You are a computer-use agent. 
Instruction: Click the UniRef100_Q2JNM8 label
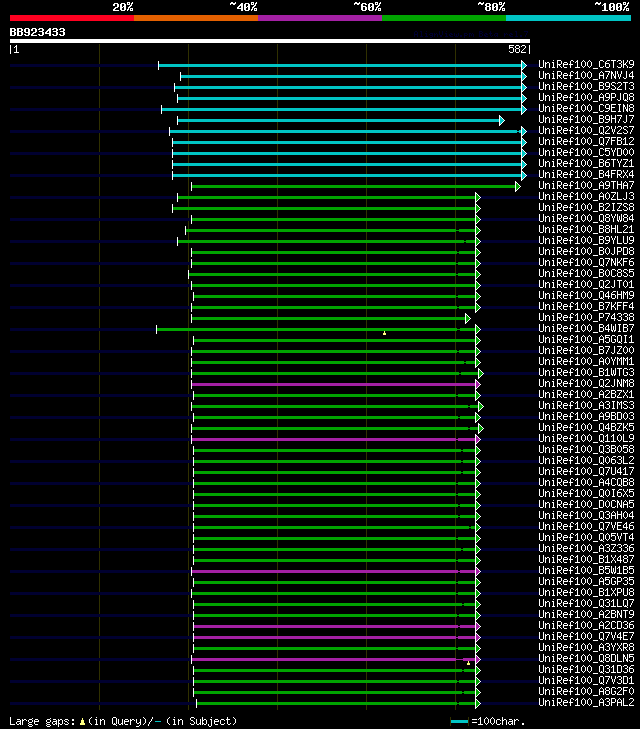tap(586, 384)
